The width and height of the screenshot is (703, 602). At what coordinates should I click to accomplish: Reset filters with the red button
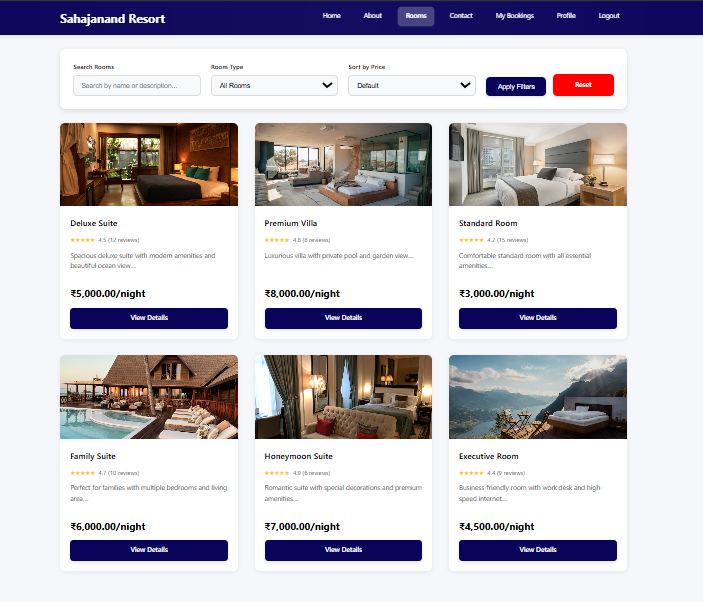click(583, 85)
